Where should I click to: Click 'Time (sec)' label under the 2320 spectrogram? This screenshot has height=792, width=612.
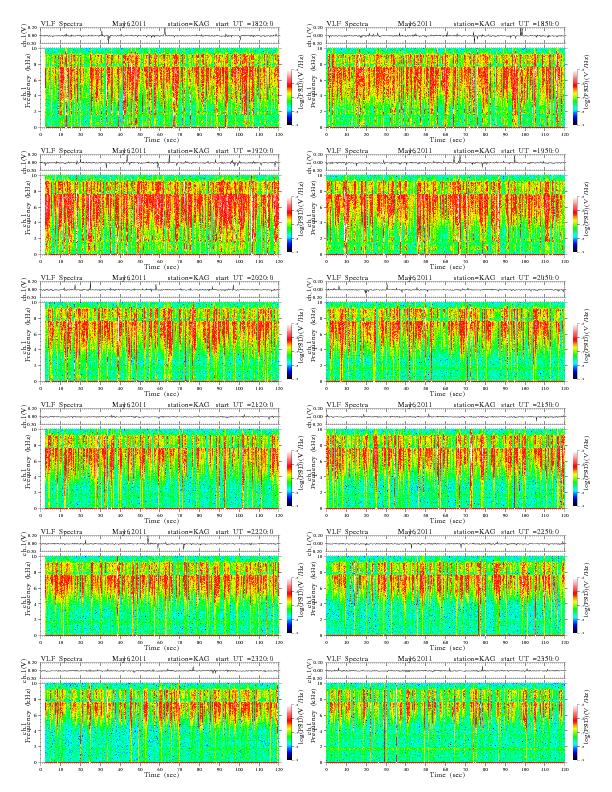[162, 774]
